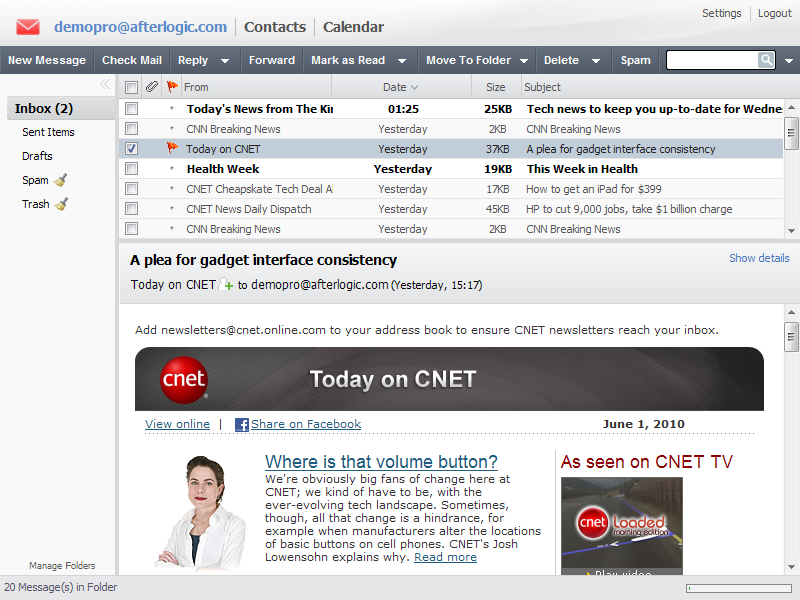The image size is (800, 600).
Task: Open the Contacts tab
Action: pyautogui.click(x=275, y=27)
